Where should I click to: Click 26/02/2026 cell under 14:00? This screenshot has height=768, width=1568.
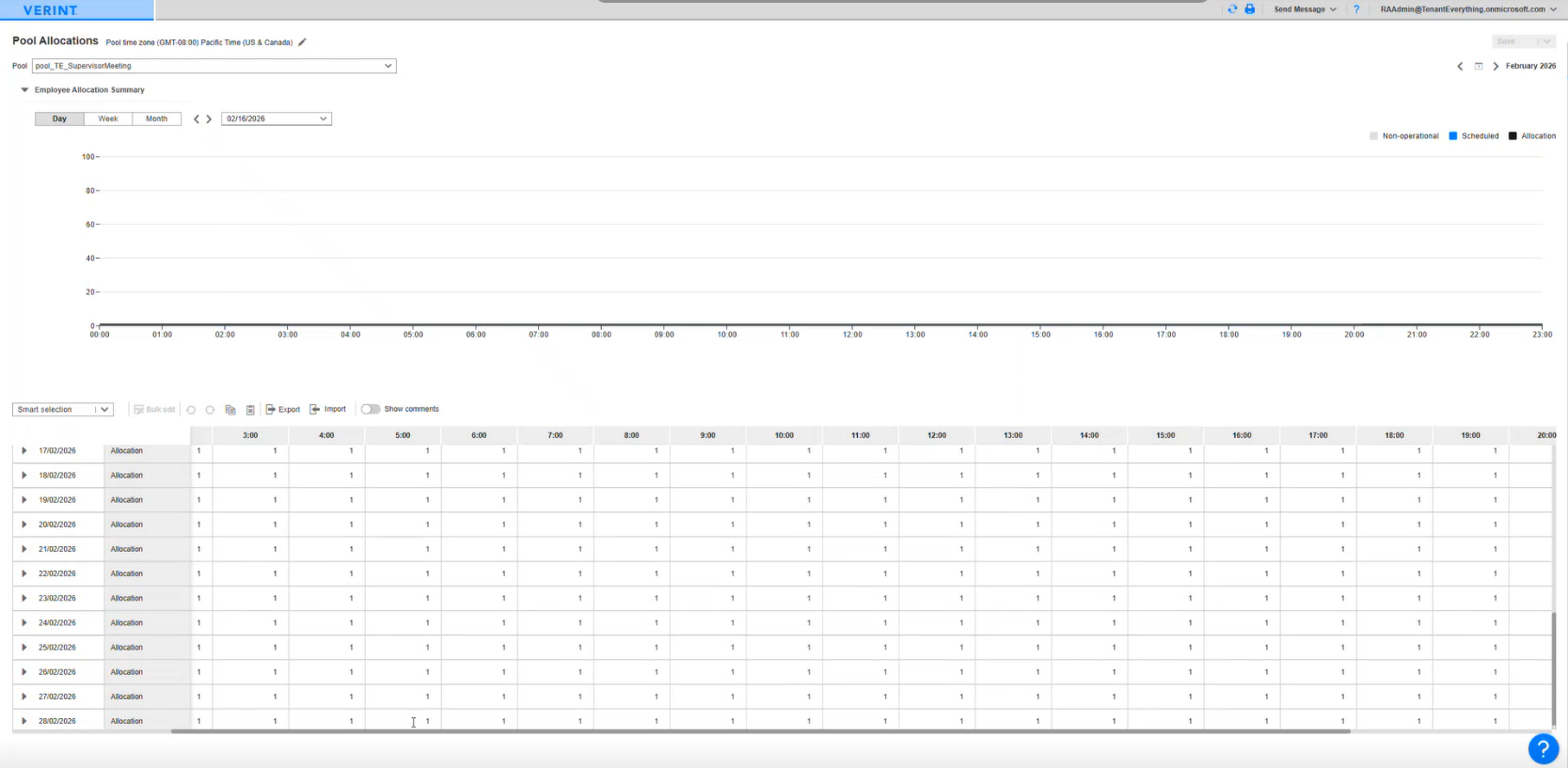[1089, 672]
